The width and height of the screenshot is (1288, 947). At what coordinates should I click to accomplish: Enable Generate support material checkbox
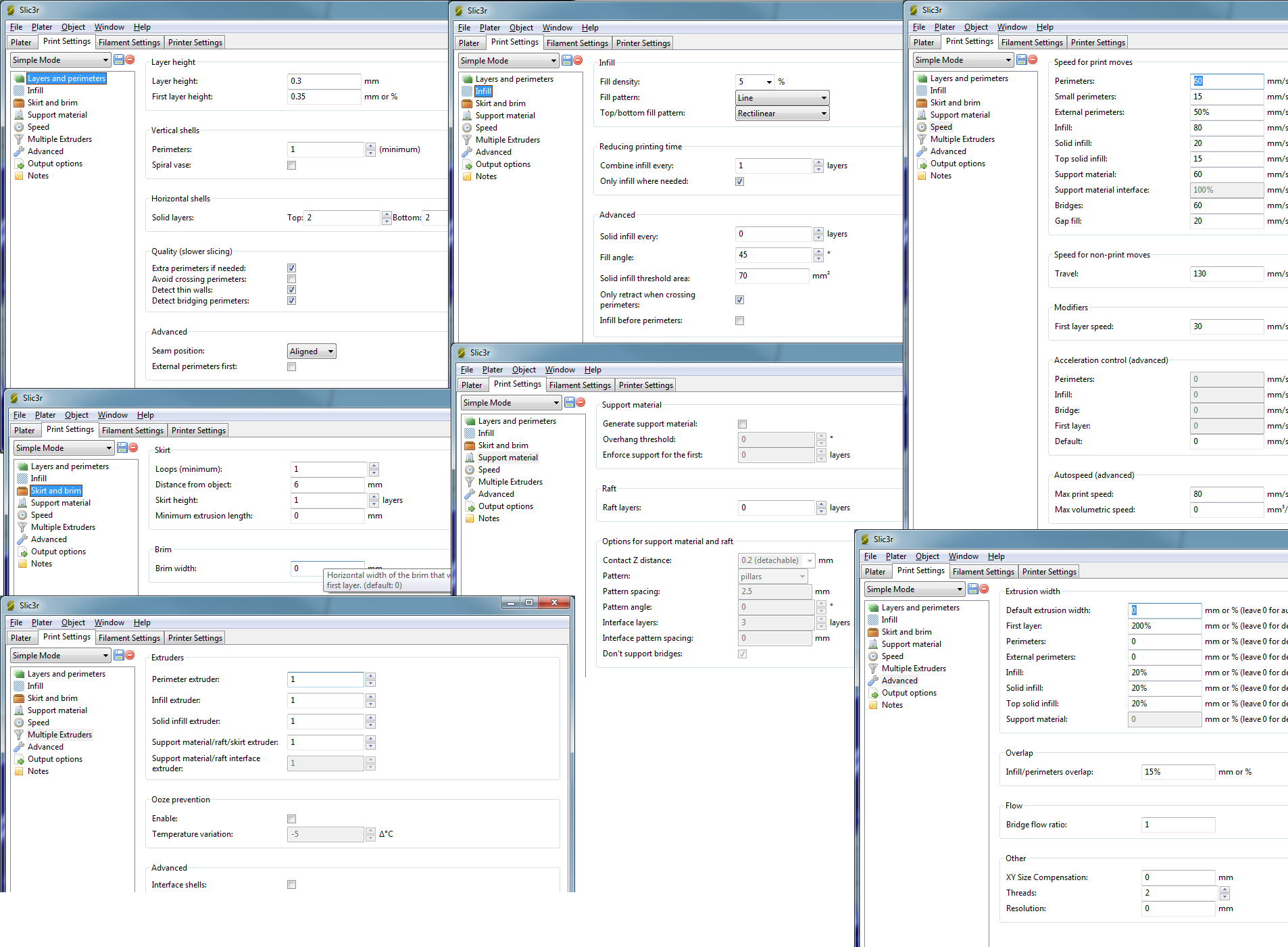[x=743, y=424]
